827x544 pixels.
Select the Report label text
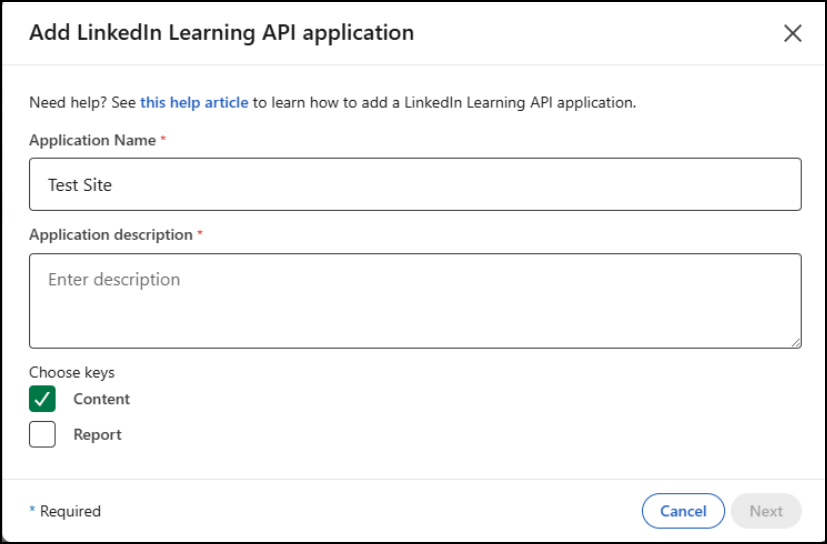click(x=97, y=435)
